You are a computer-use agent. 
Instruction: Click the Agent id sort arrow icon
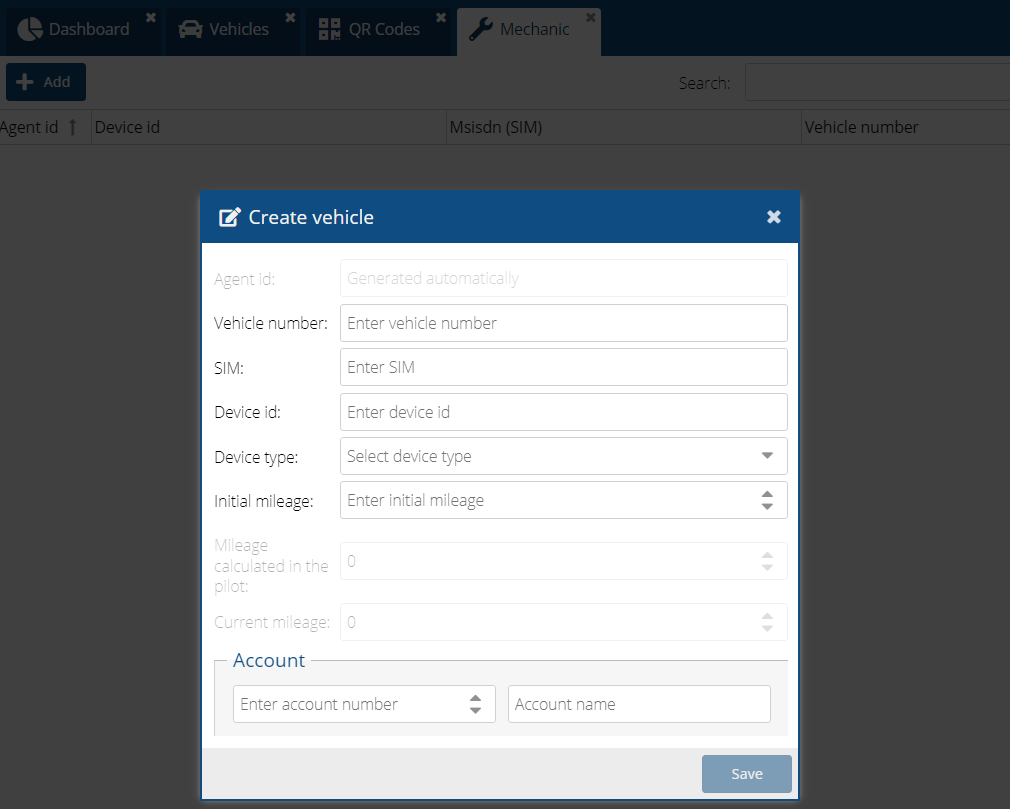click(72, 127)
